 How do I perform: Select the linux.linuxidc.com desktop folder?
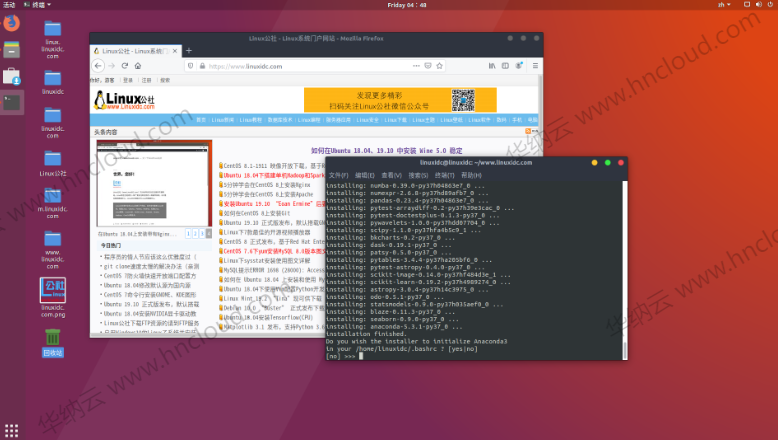coord(53,40)
